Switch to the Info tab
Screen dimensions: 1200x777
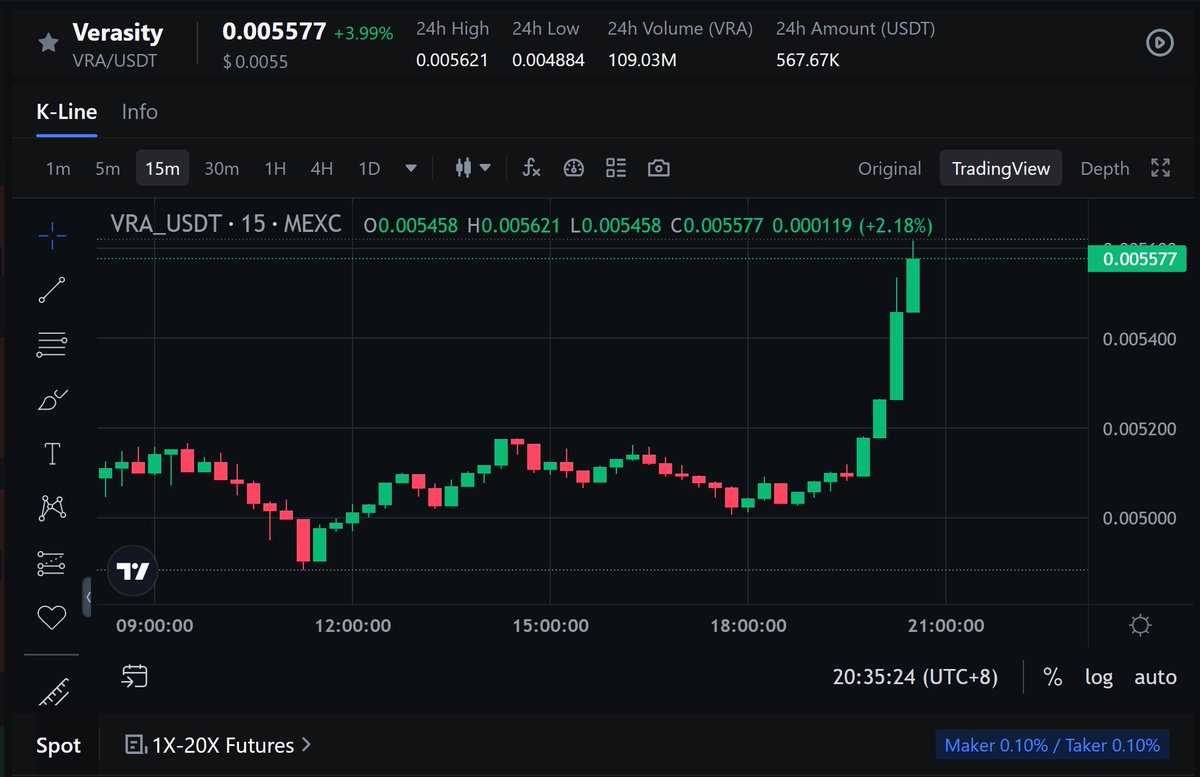click(140, 112)
